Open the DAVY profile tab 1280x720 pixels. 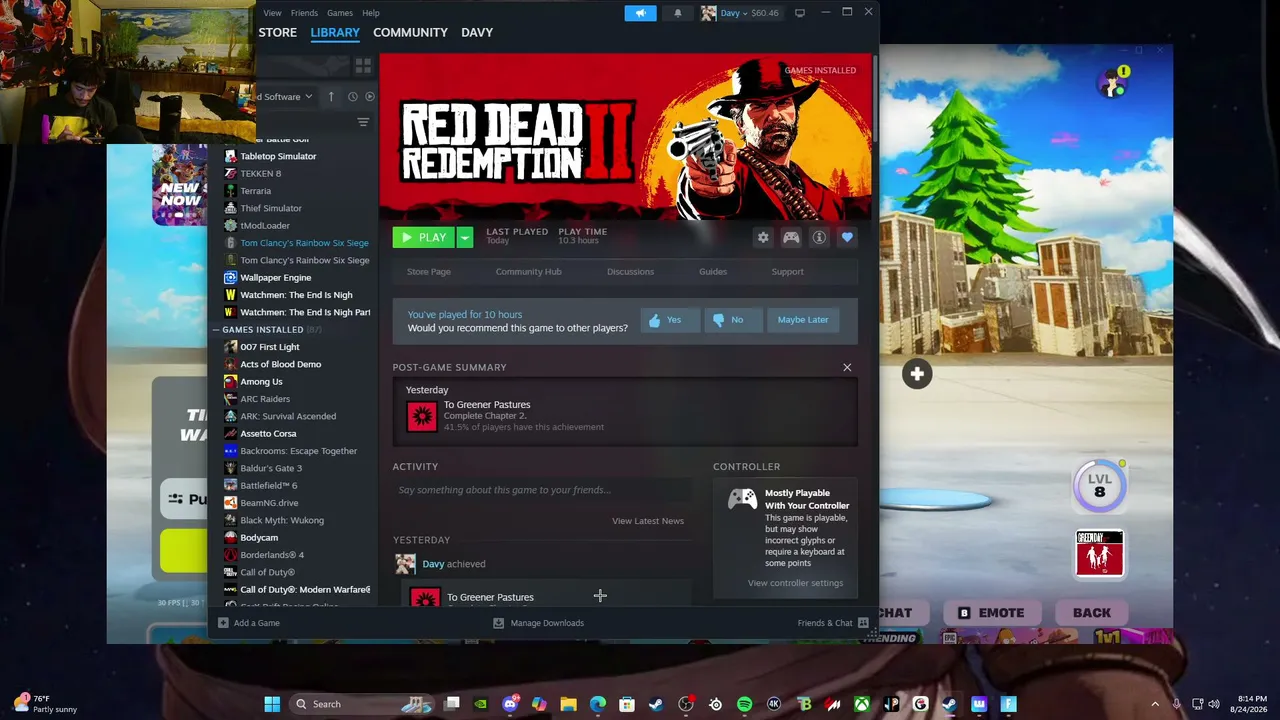pyautogui.click(x=477, y=32)
